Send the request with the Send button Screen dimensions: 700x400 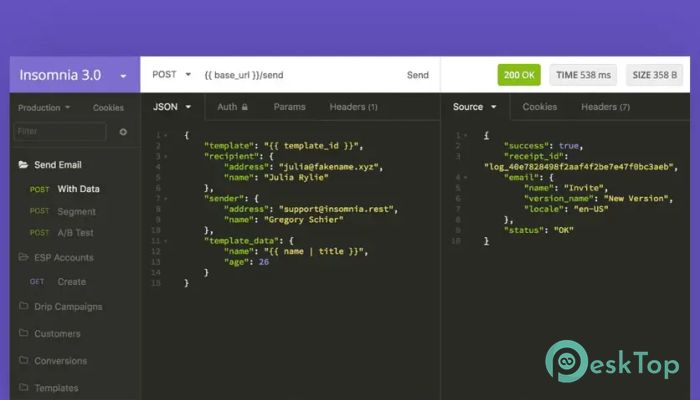(417, 75)
